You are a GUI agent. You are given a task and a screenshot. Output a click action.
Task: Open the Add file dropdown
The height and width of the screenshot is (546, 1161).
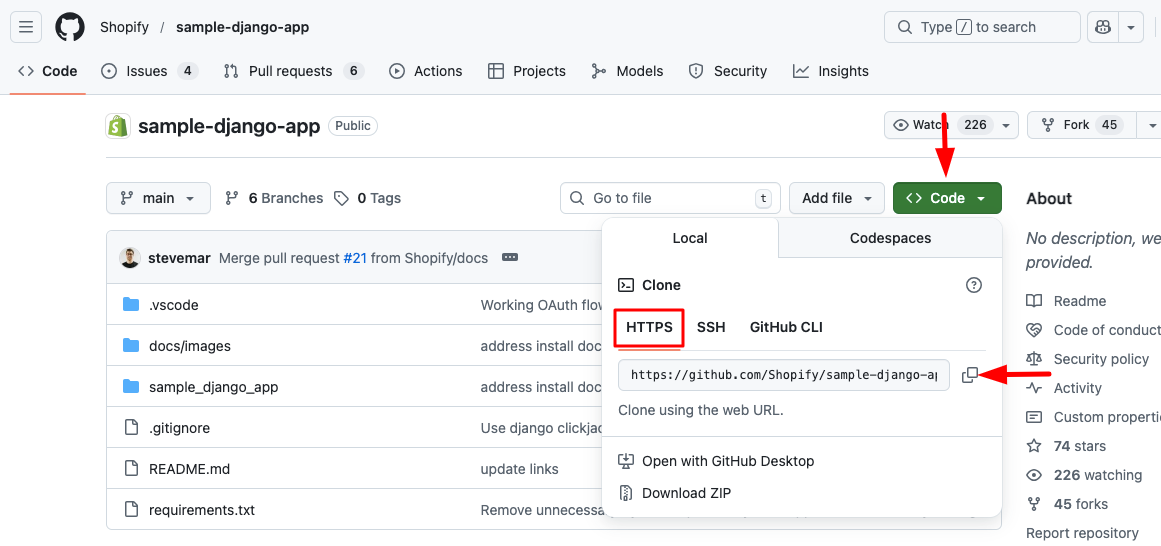[x=837, y=198]
